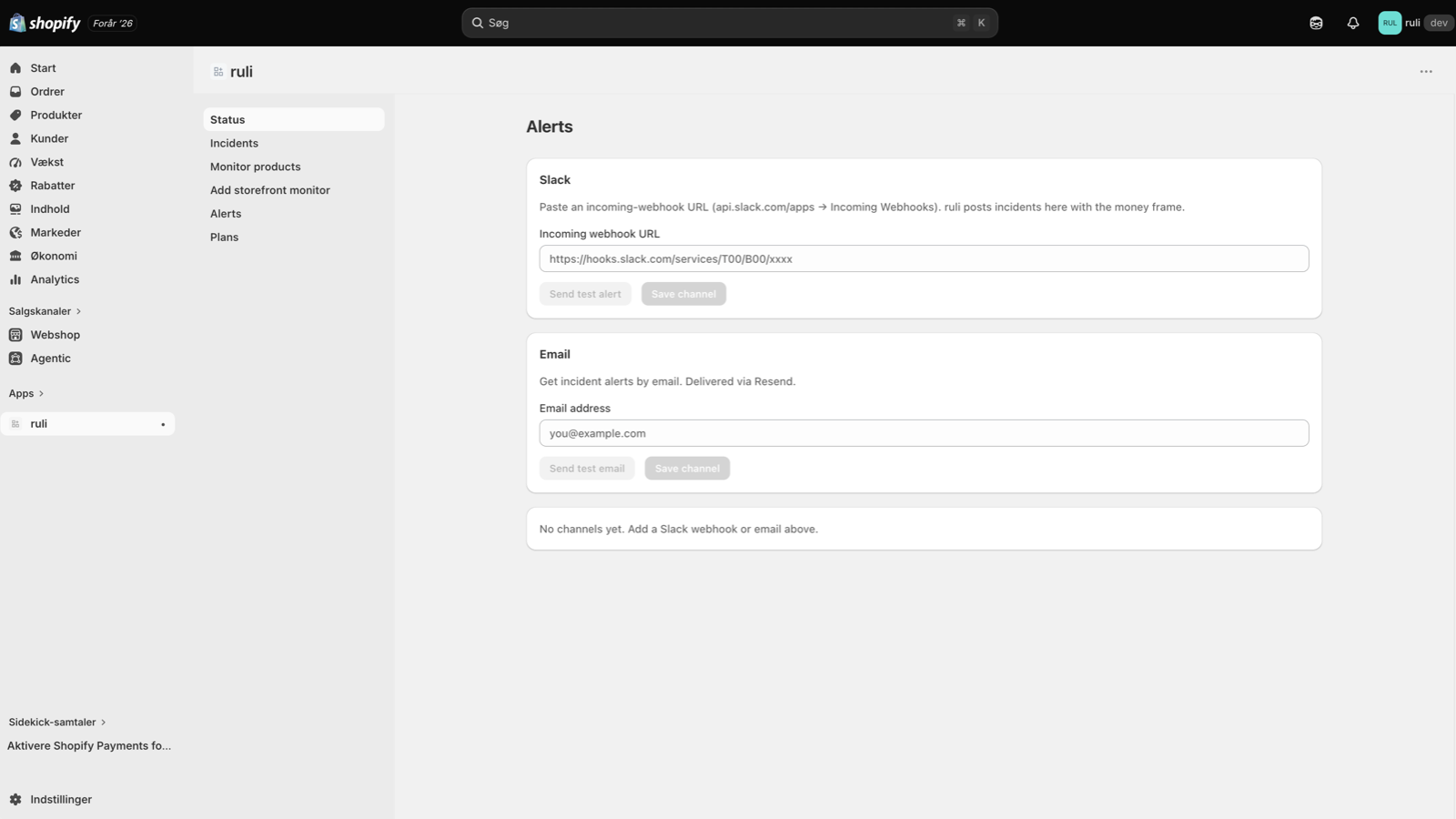Viewport: 1456px width, 819px height.
Task: Click the 'No channels yet' message
Action: pos(679,530)
